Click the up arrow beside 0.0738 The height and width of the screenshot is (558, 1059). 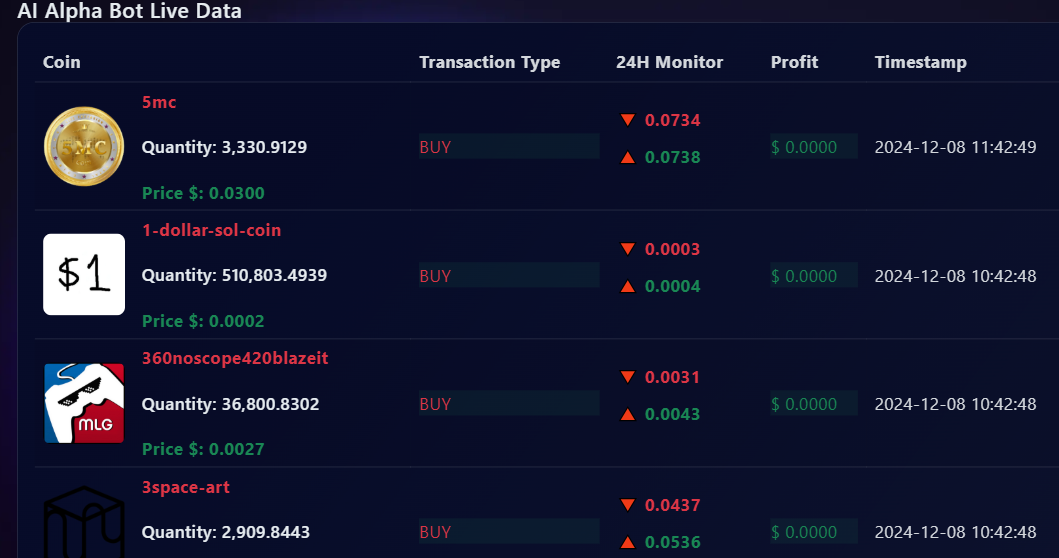pyautogui.click(x=628, y=157)
